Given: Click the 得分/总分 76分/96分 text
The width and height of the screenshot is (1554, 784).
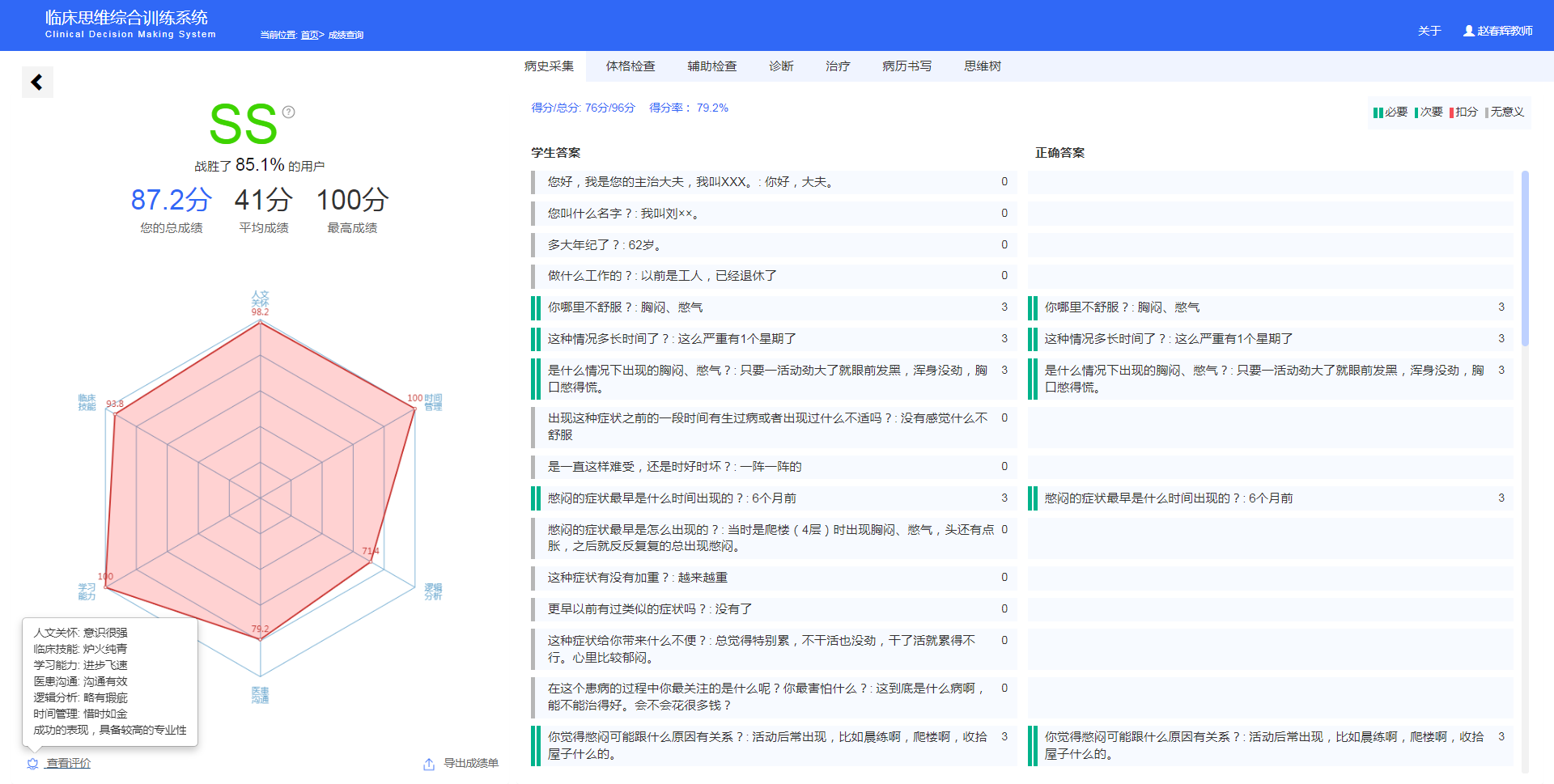Looking at the screenshot, I should 583,108.
